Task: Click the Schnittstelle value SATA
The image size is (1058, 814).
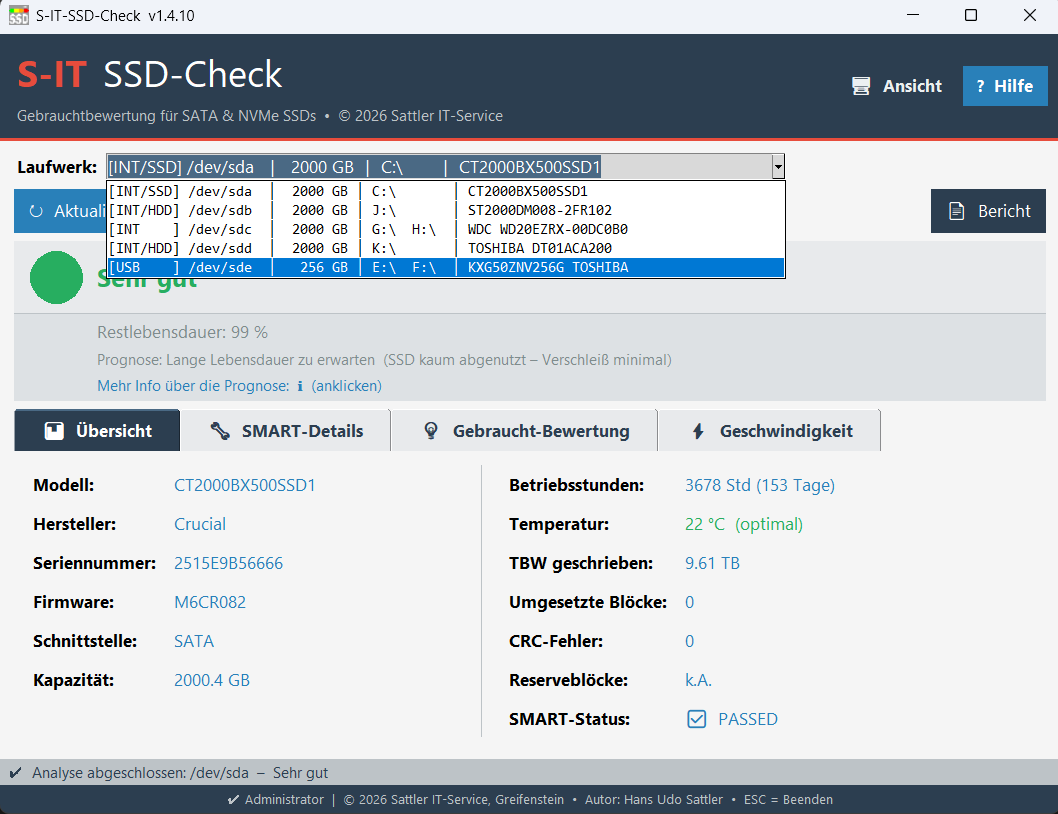Action: [x=194, y=641]
